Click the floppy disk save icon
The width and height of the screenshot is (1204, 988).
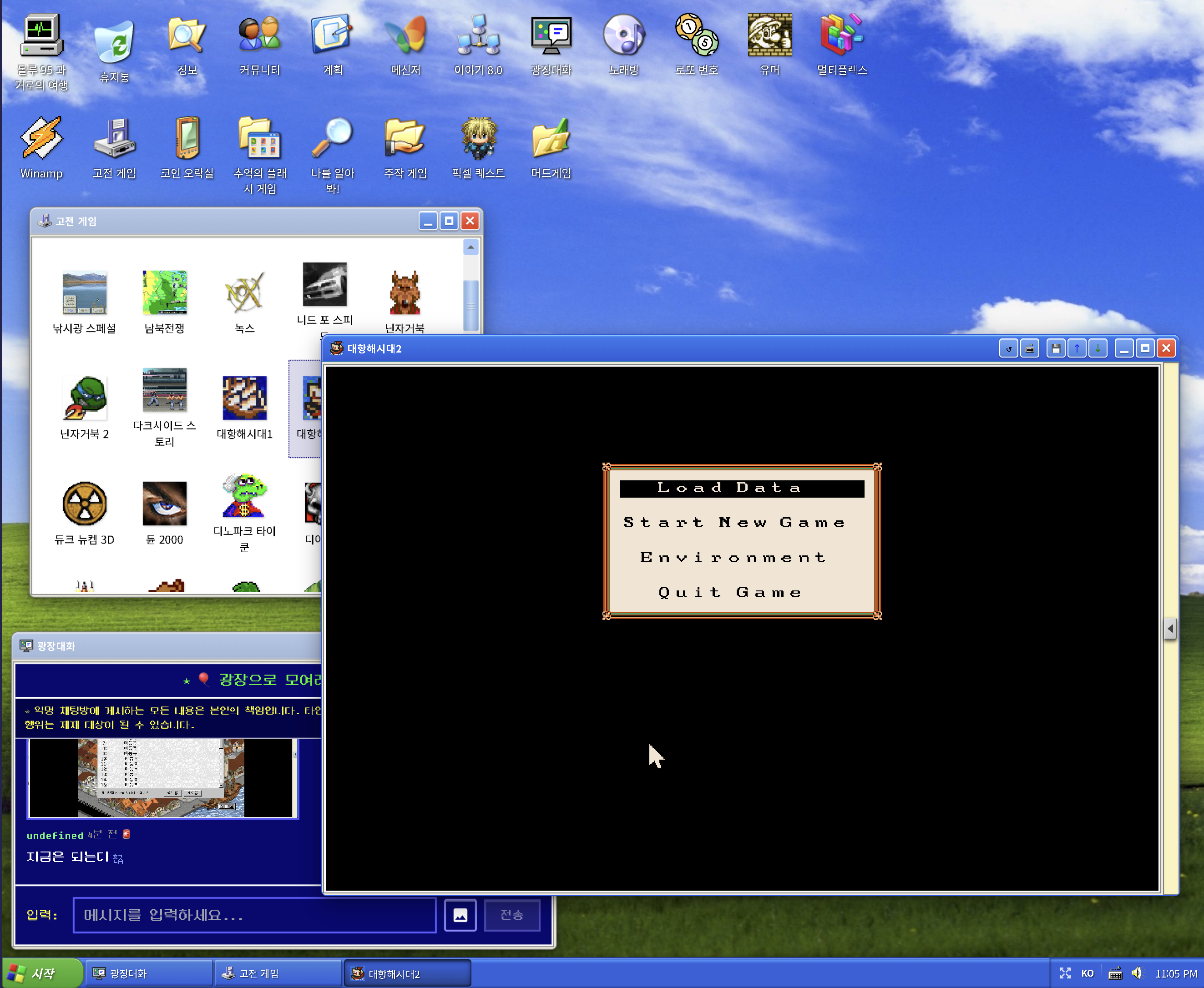(1055, 348)
